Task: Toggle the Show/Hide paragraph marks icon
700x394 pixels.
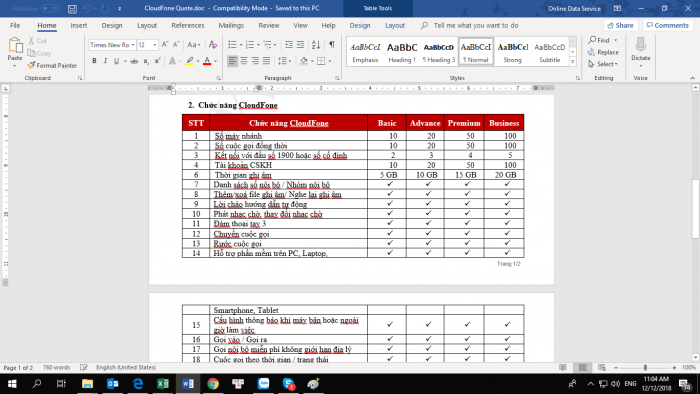Action: (332, 44)
